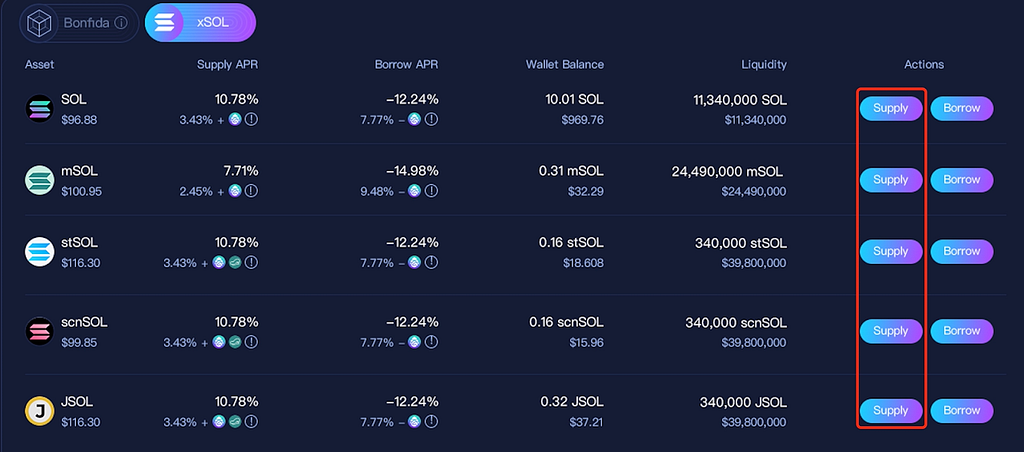Click the info icon next to Bonfida
1024x452 pixels.
tap(121, 23)
